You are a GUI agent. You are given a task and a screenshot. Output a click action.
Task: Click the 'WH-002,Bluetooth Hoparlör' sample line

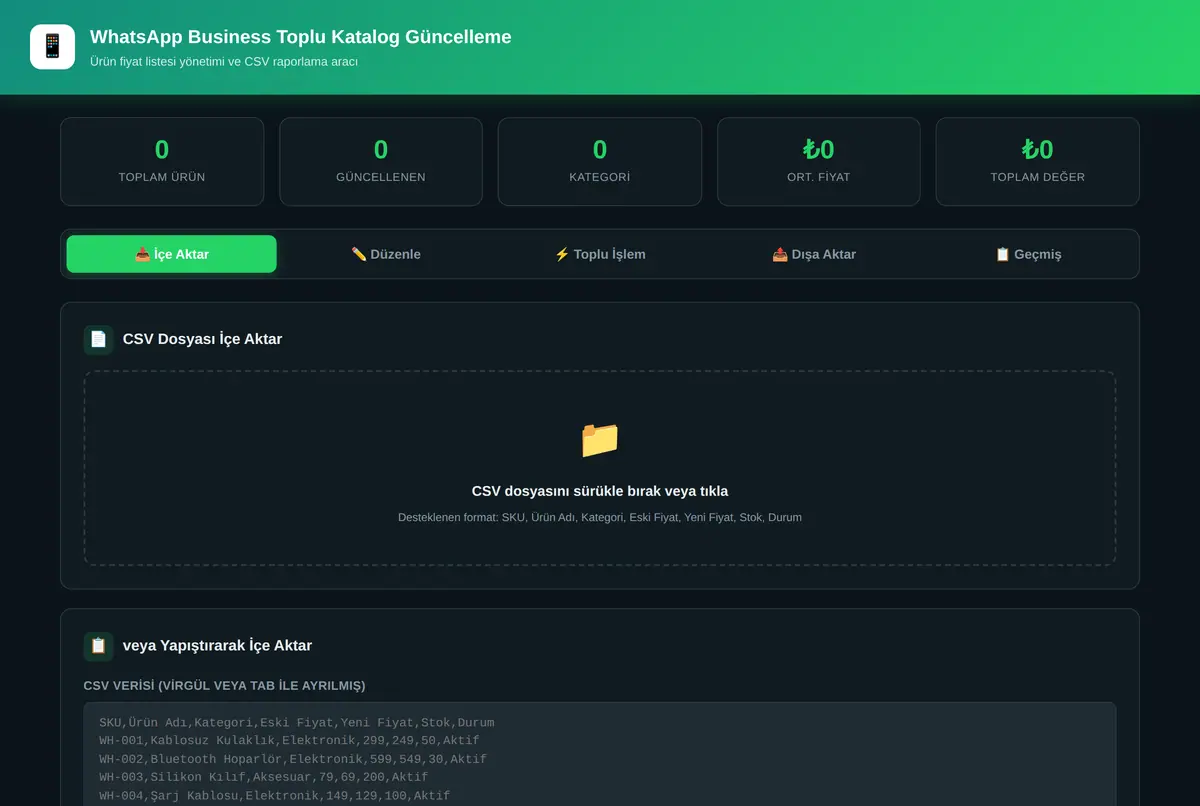pyautogui.click(x=293, y=759)
